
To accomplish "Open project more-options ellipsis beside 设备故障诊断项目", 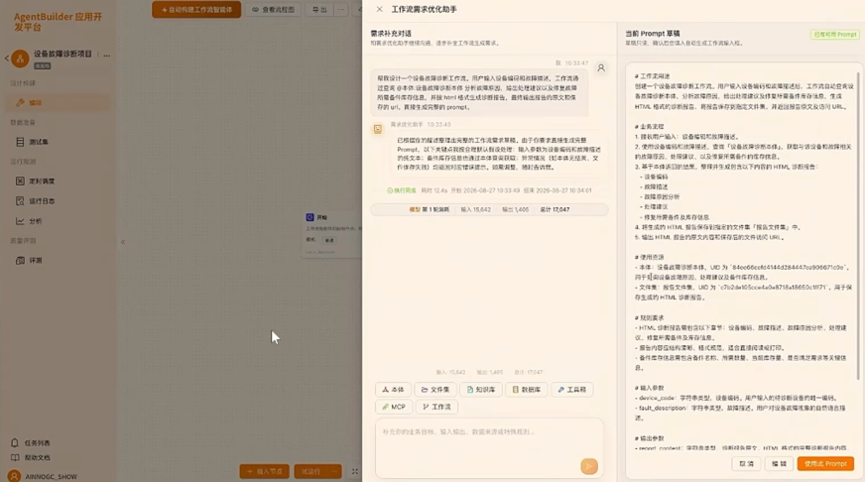I will click(106, 55).
